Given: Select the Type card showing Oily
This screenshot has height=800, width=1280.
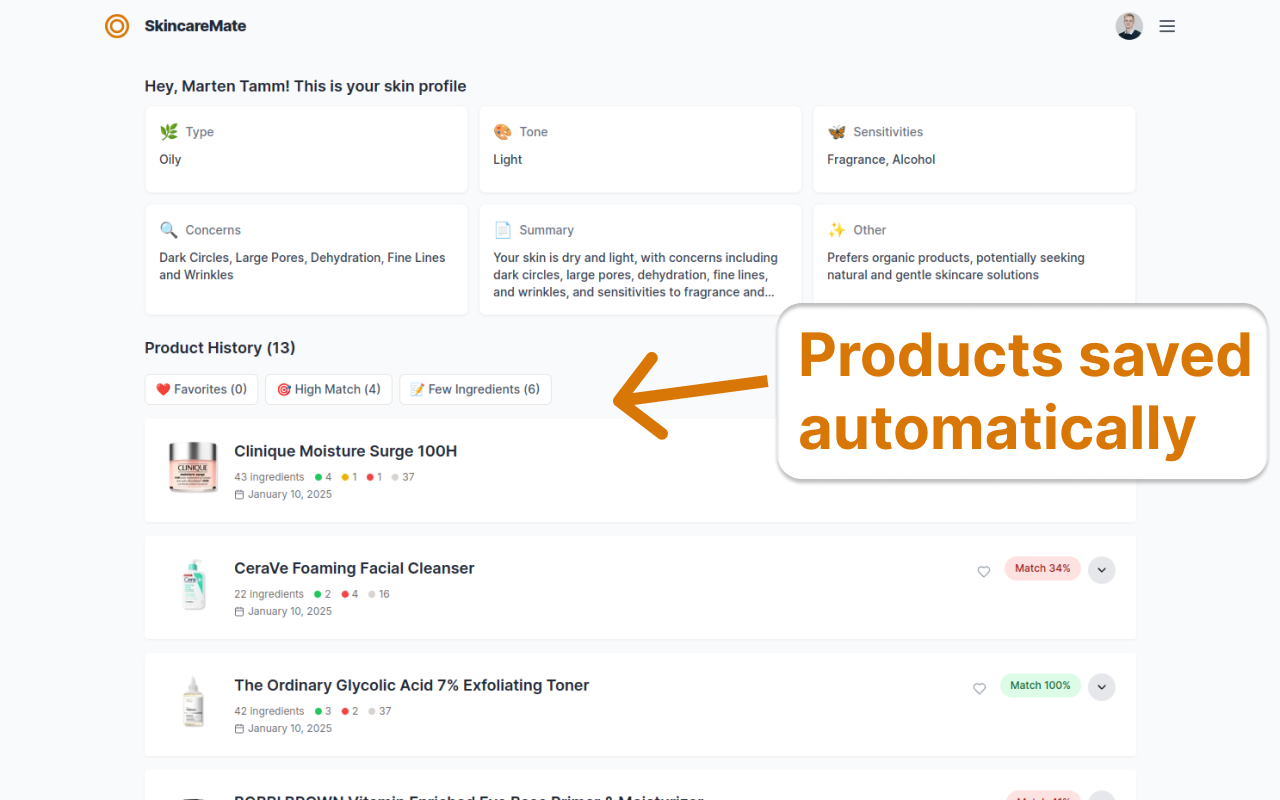Looking at the screenshot, I should (306, 150).
